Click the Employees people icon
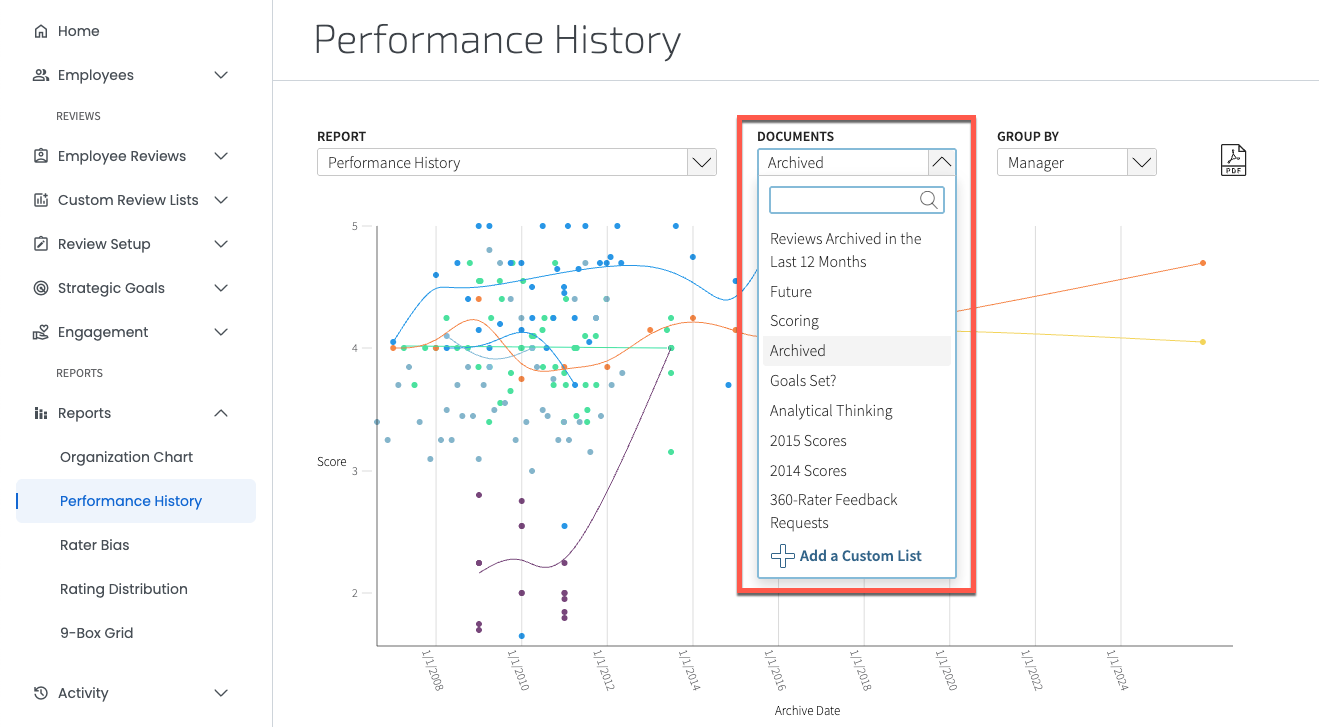The image size is (1319, 727). 41,75
